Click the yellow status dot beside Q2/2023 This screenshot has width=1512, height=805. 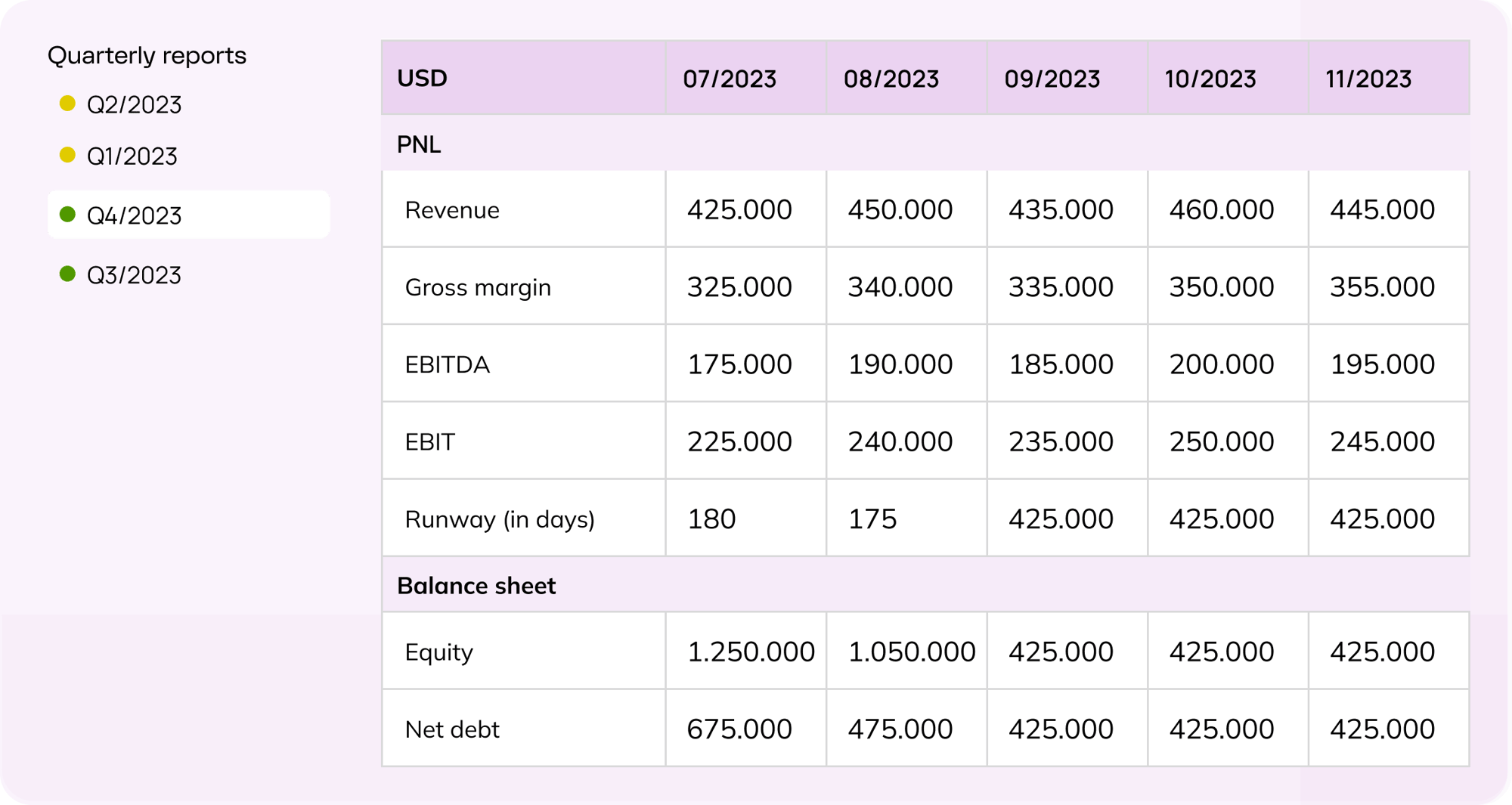(x=67, y=104)
